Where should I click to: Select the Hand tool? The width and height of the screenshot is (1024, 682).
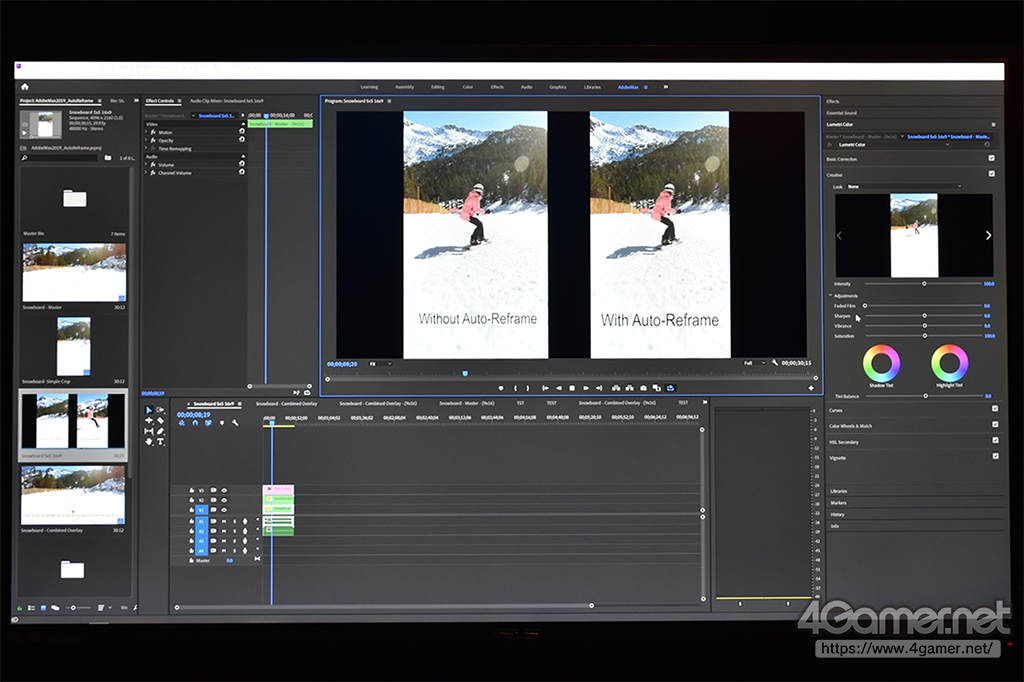tap(149, 441)
